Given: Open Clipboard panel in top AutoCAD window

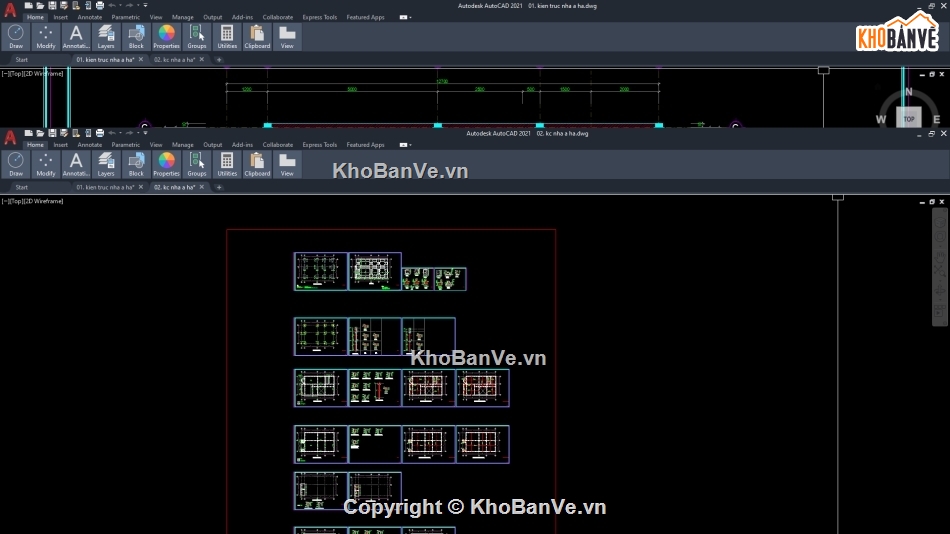Looking at the screenshot, I should [257, 37].
